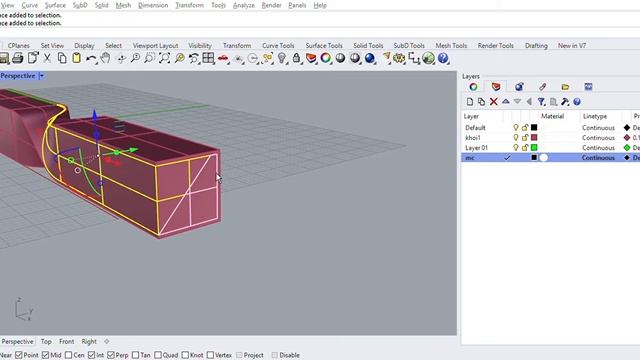The image size is (640, 360).
Task: Click the Layers panel help icon
Action: 577,102
